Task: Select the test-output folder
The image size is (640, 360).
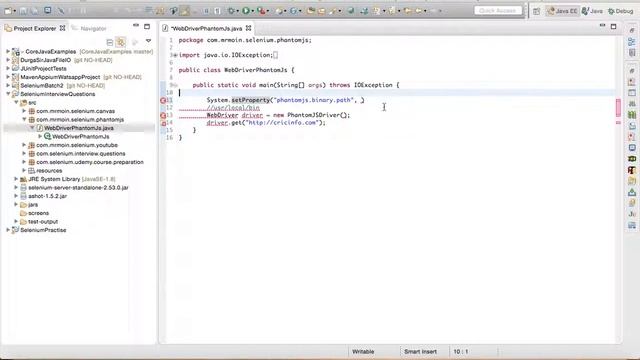Action: [x=43, y=222]
